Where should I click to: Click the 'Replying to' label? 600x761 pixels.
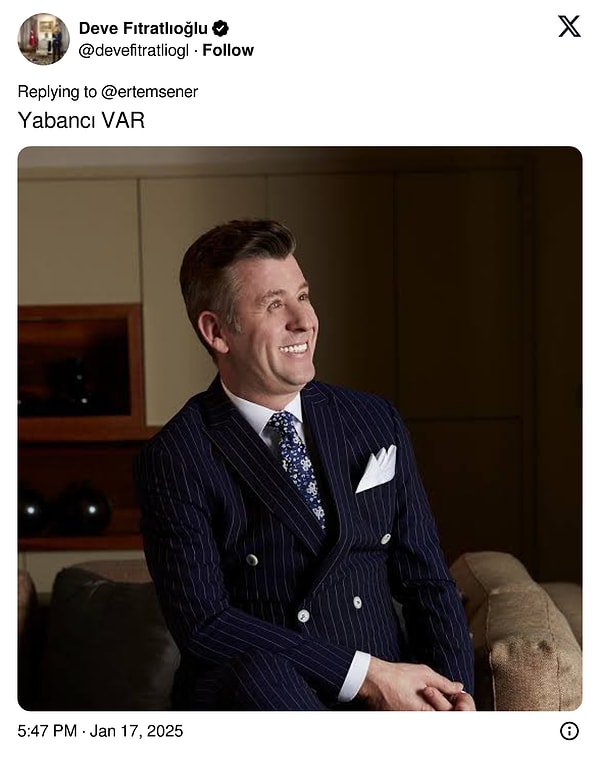pyautogui.click(x=57, y=92)
